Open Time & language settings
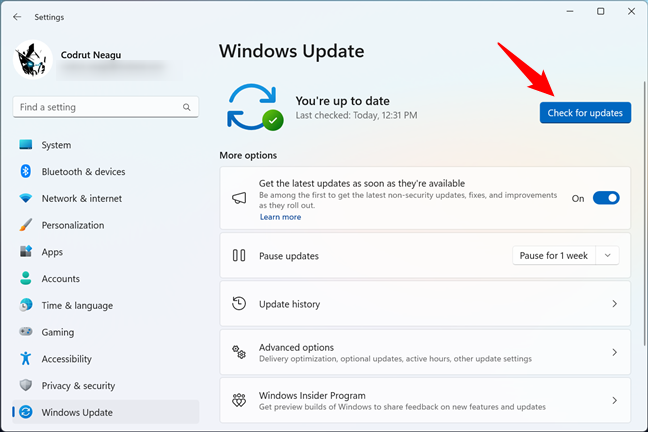 [x=77, y=306]
